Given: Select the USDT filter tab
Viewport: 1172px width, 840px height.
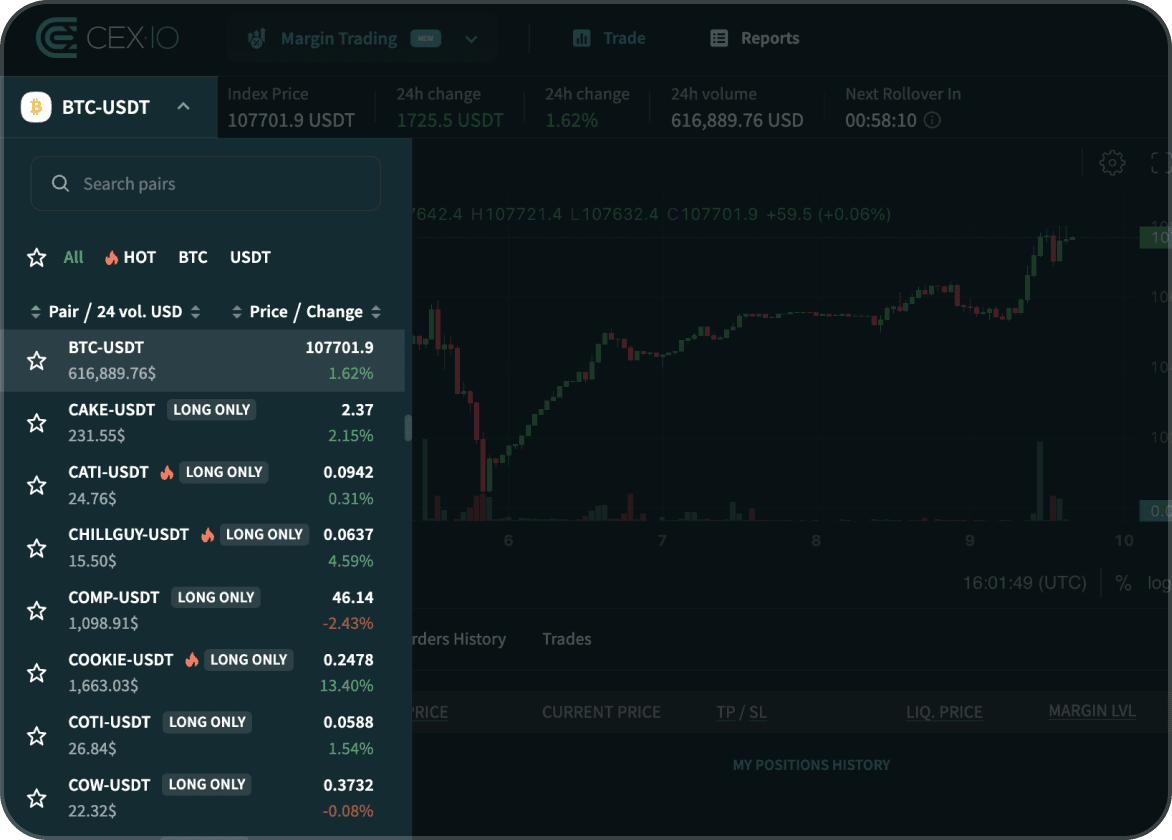Looking at the screenshot, I should [250, 257].
